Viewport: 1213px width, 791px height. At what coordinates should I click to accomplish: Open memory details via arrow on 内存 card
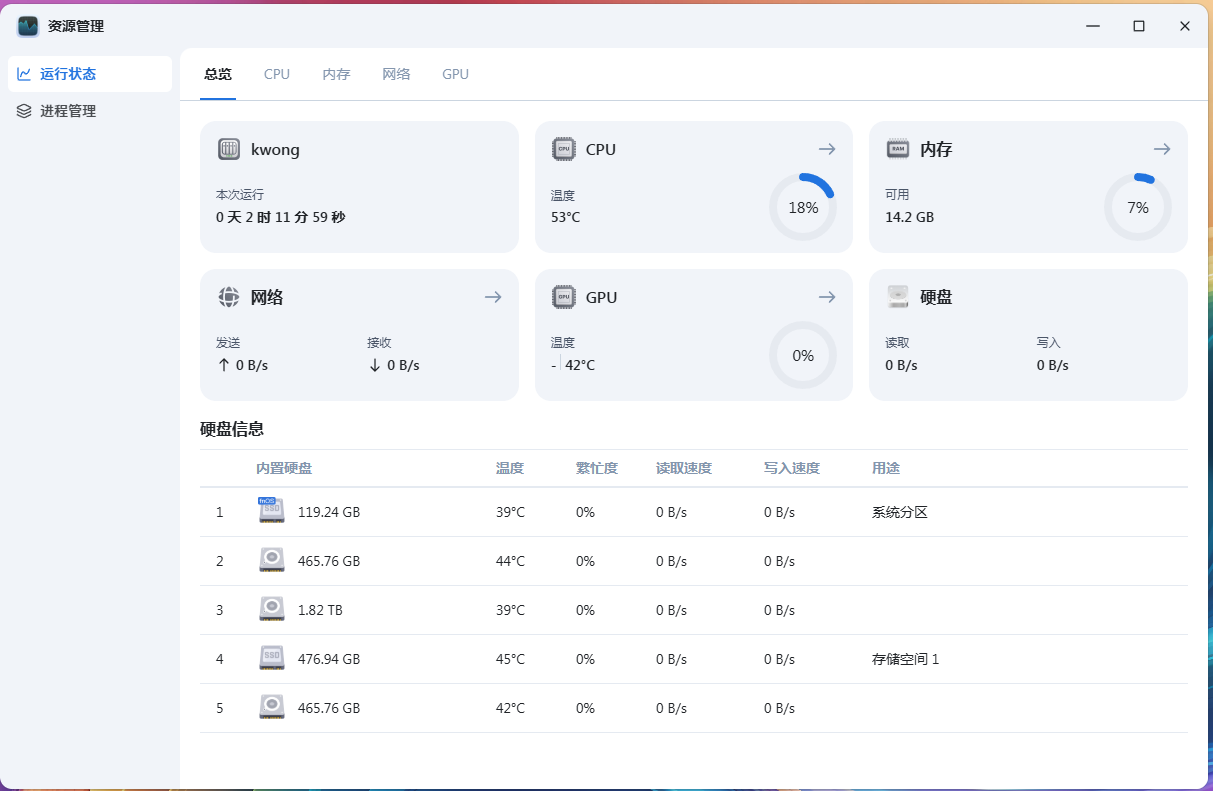(1161, 149)
